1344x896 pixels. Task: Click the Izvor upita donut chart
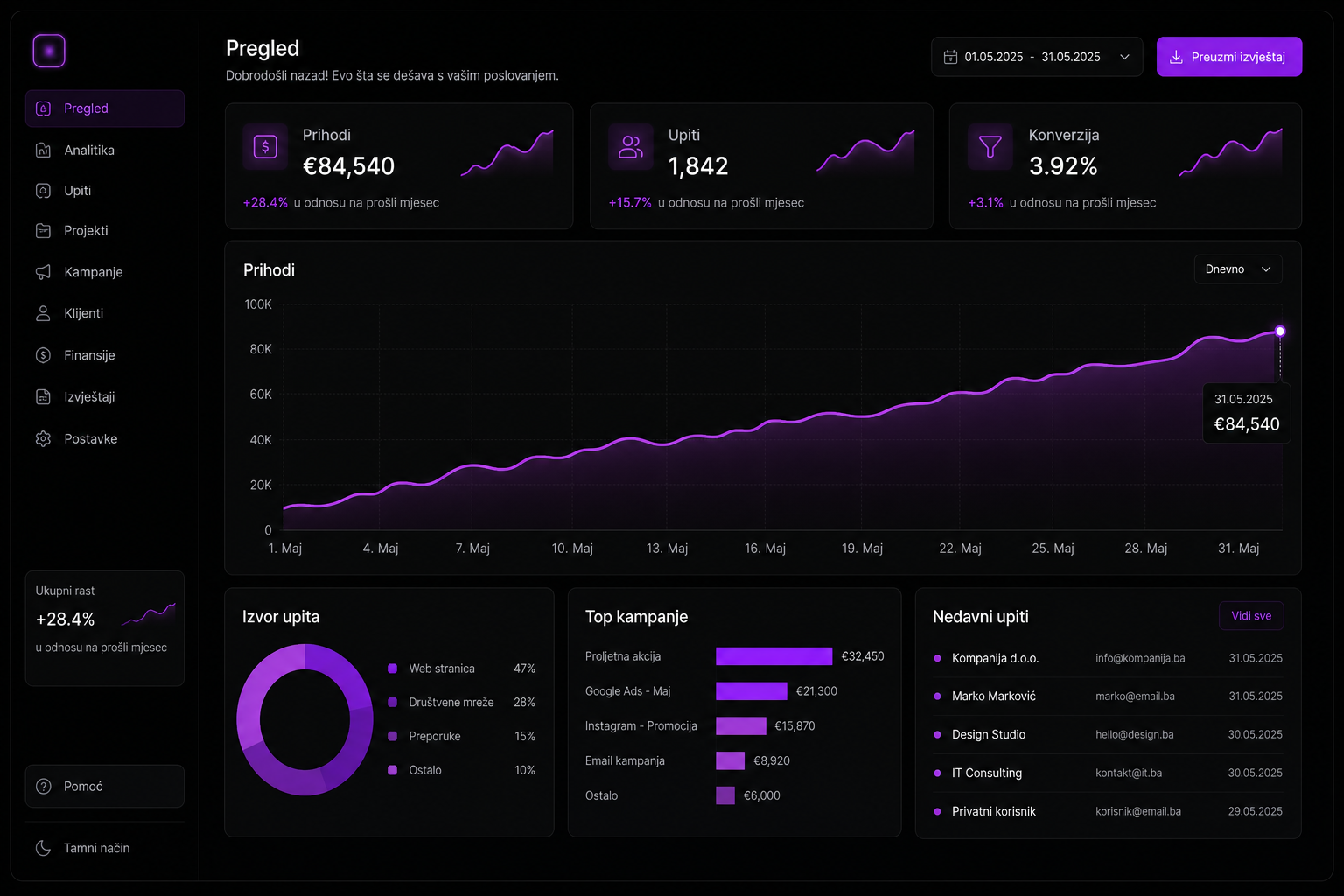pos(304,719)
